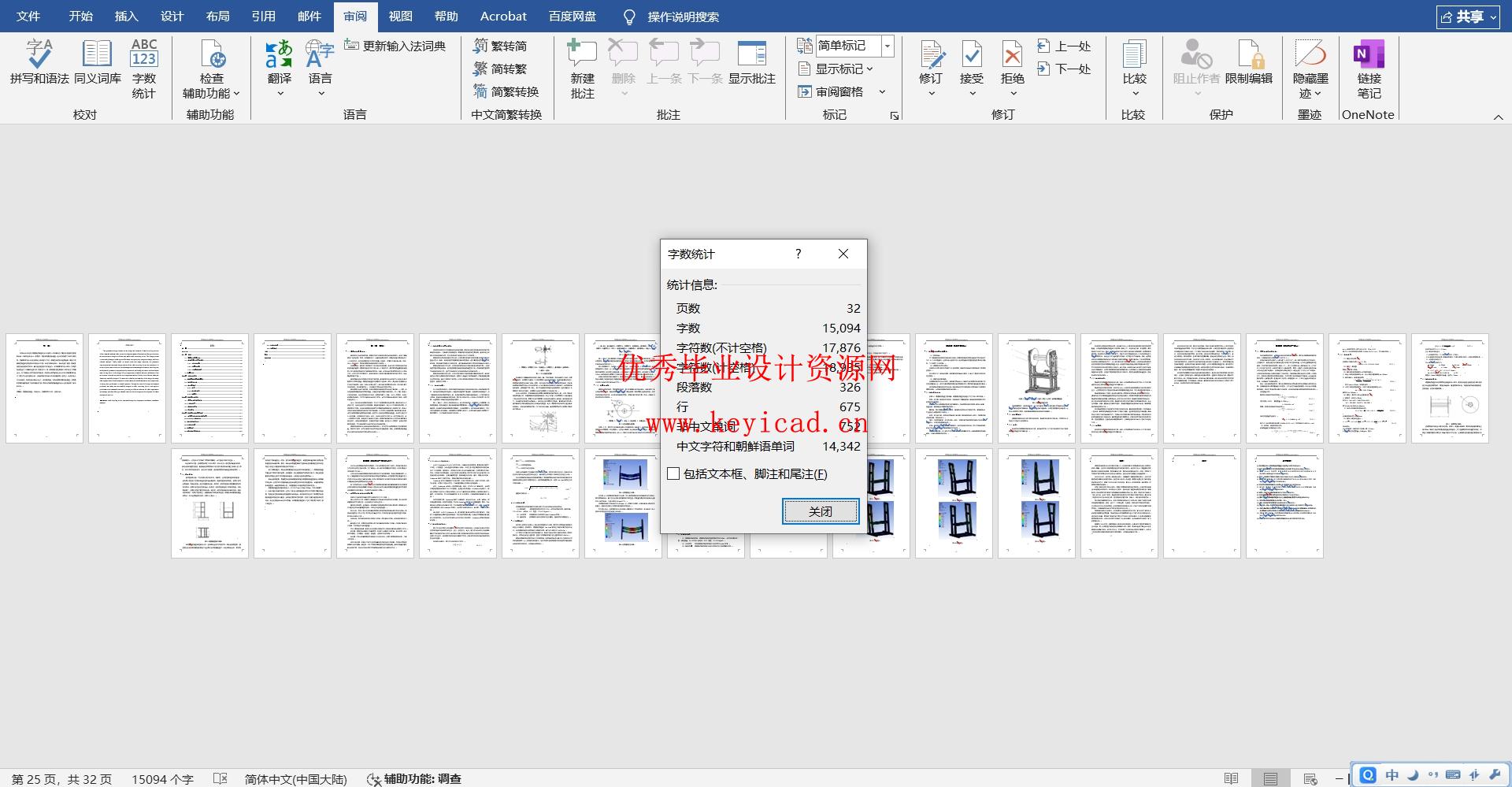Convert Simplified to Traditional (简转繁)
The height and width of the screenshot is (787, 1512).
pyautogui.click(x=500, y=69)
